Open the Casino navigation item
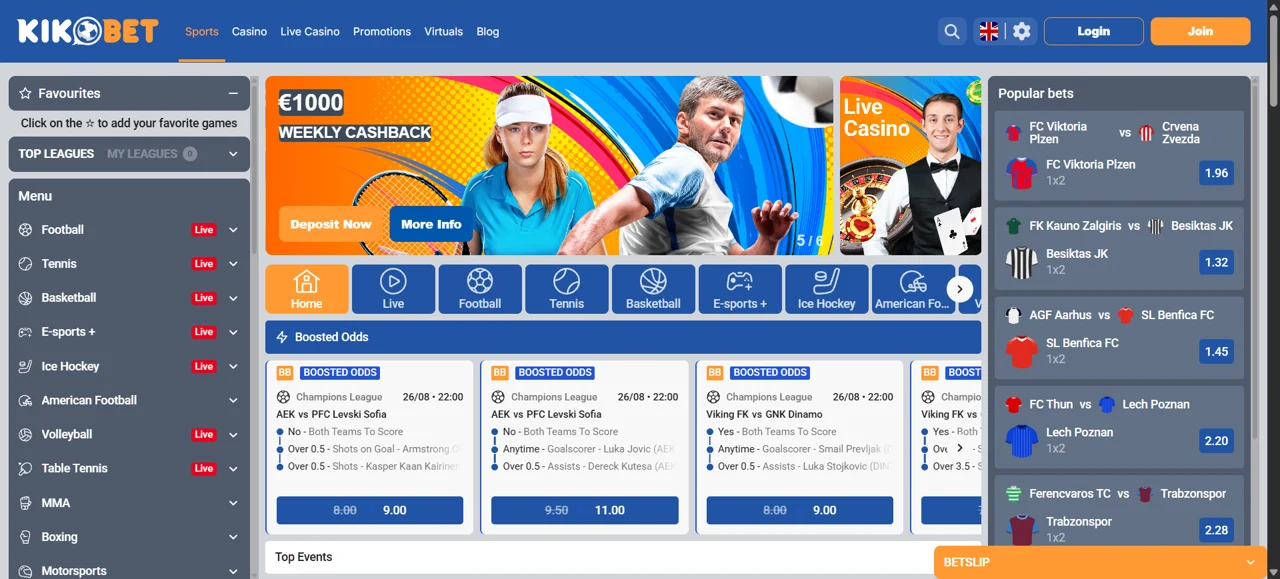The height and width of the screenshot is (579, 1280). 249,31
